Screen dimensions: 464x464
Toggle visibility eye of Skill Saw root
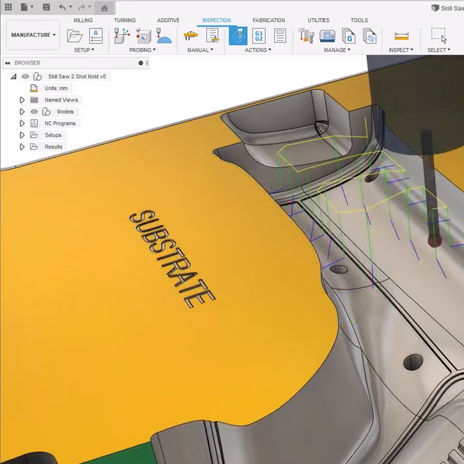pyautogui.click(x=25, y=77)
